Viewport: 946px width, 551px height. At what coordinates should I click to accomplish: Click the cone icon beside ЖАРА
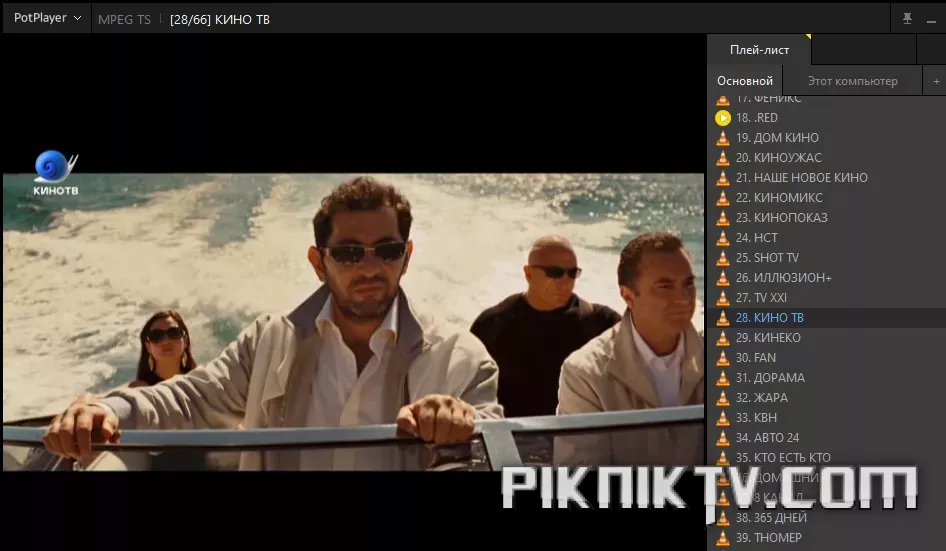723,397
